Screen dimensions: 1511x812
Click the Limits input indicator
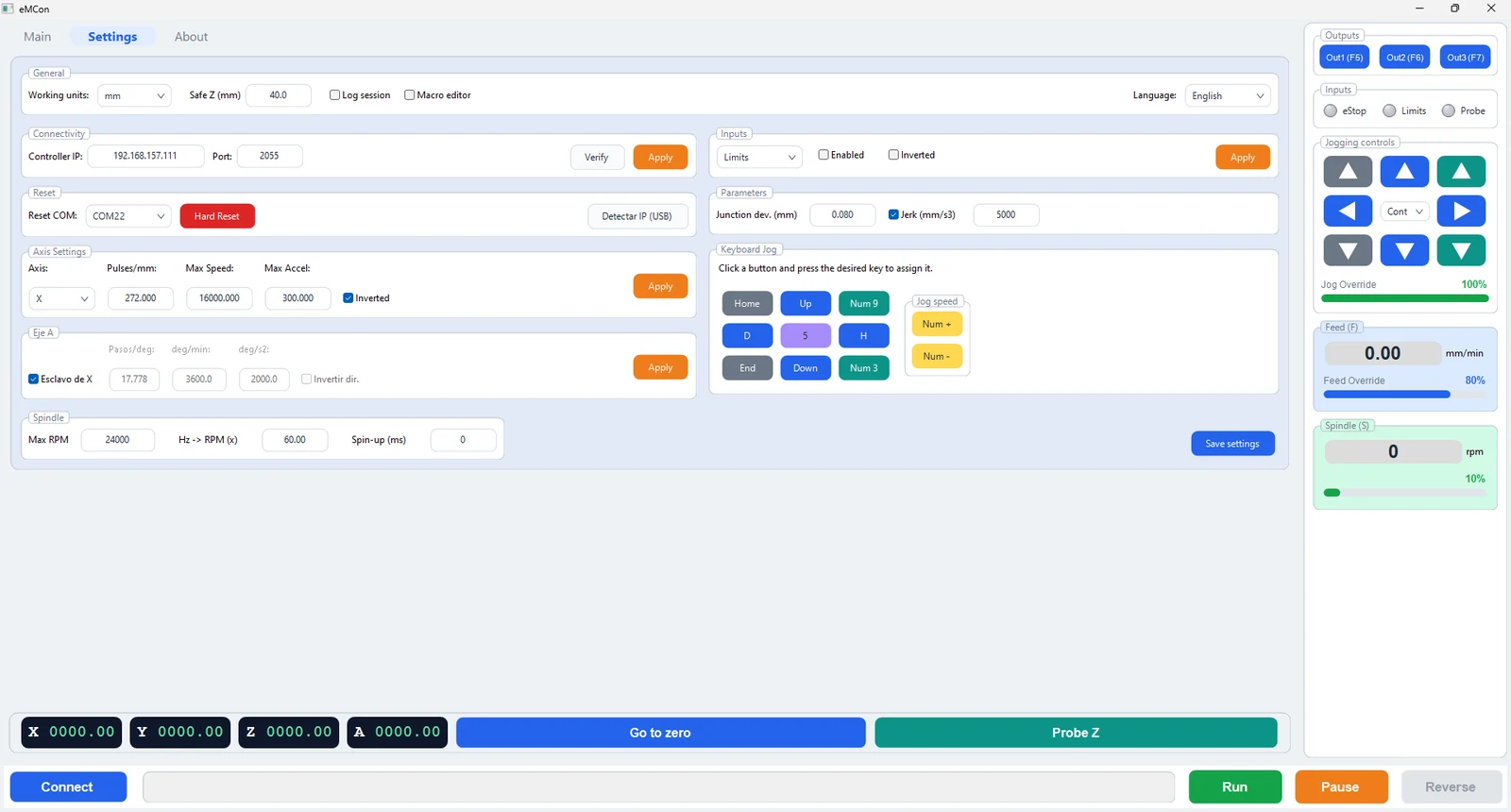1389,110
